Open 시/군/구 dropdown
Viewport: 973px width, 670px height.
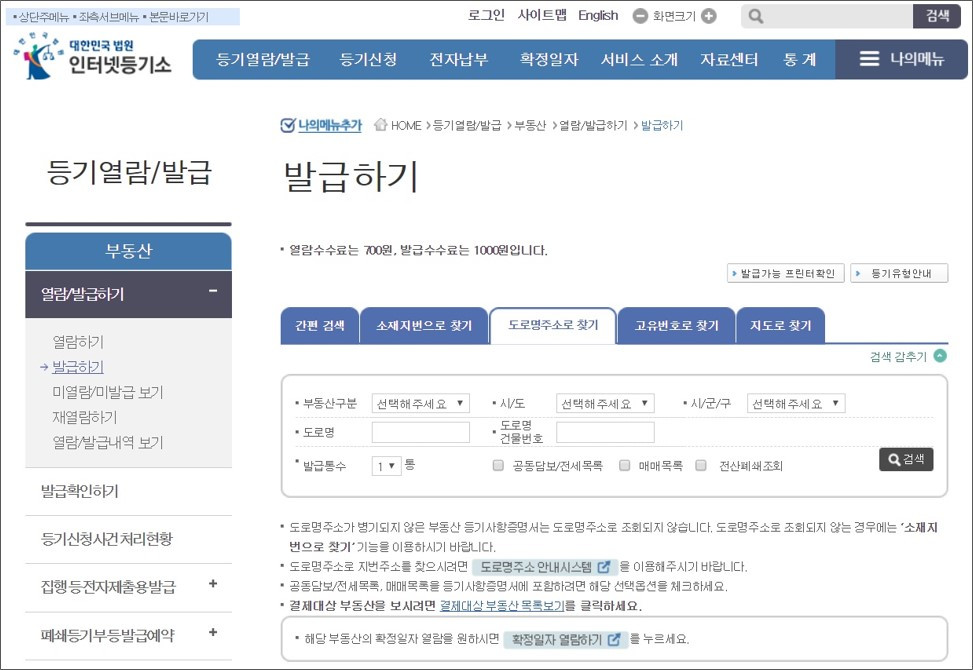pyautogui.click(x=796, y=403)
